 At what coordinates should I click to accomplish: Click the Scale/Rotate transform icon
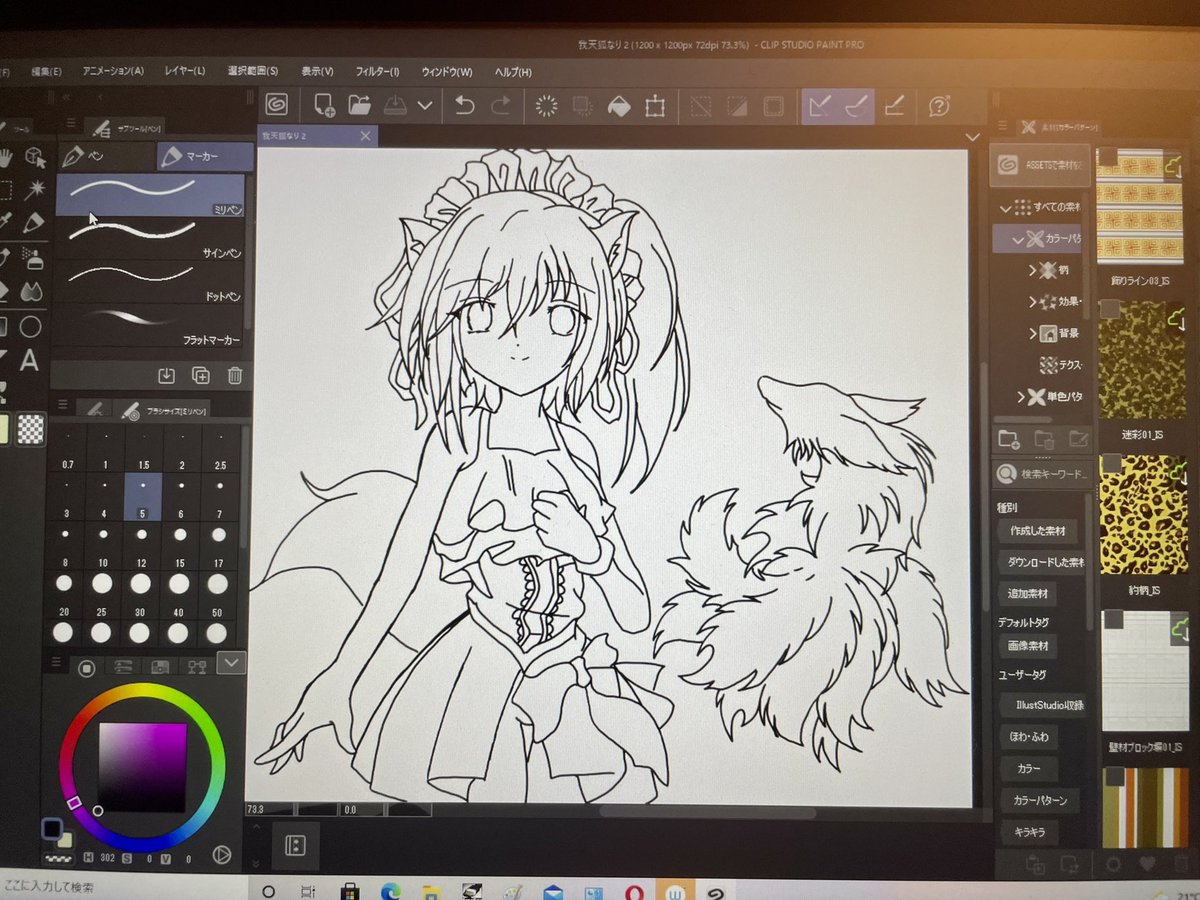pos(655,105)
